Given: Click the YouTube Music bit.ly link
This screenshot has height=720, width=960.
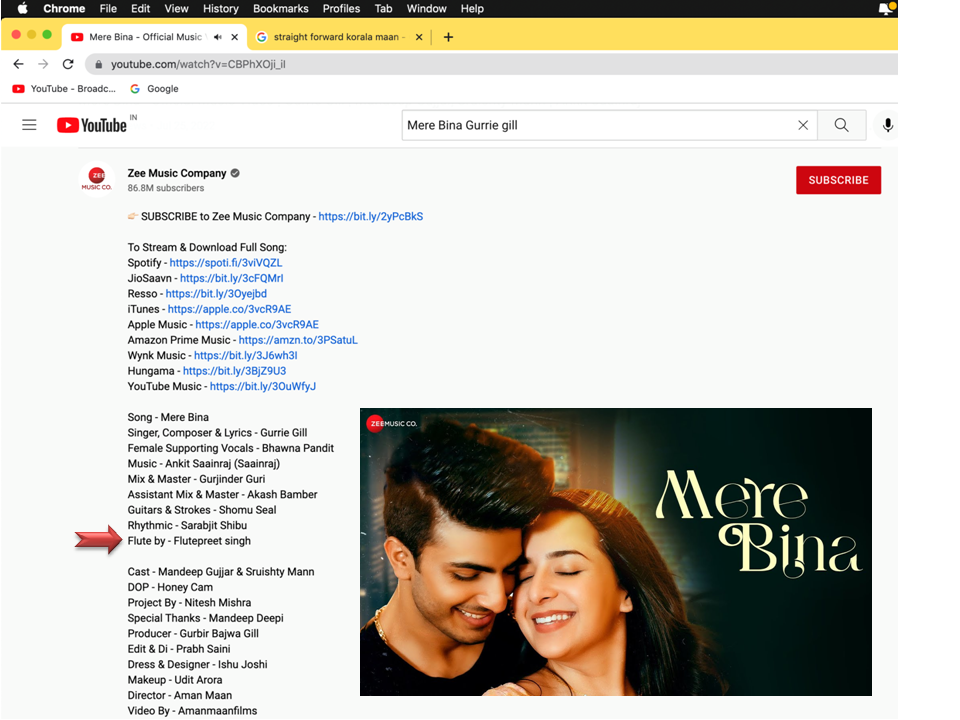Looking at the screenshot, I should pos(263,387).
